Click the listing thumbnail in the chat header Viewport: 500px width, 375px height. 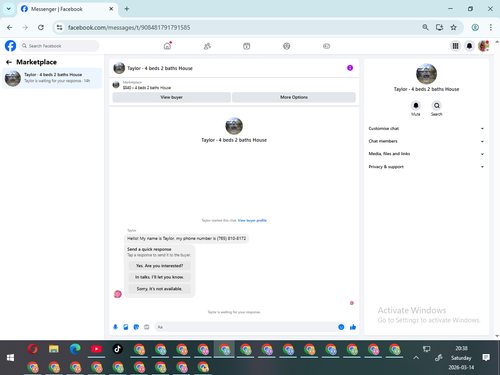[x=119, y=68]
